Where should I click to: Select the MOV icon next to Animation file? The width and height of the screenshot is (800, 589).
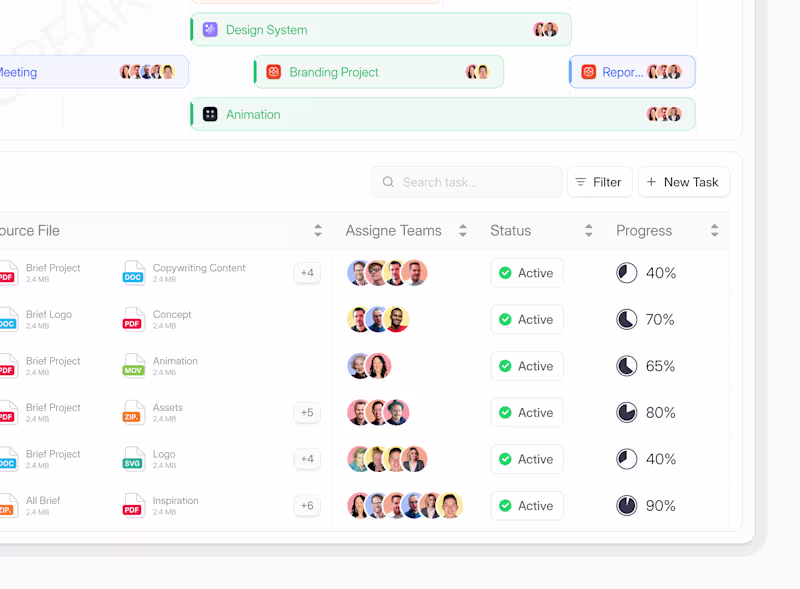pyautogui.click(x=133, y=366)
